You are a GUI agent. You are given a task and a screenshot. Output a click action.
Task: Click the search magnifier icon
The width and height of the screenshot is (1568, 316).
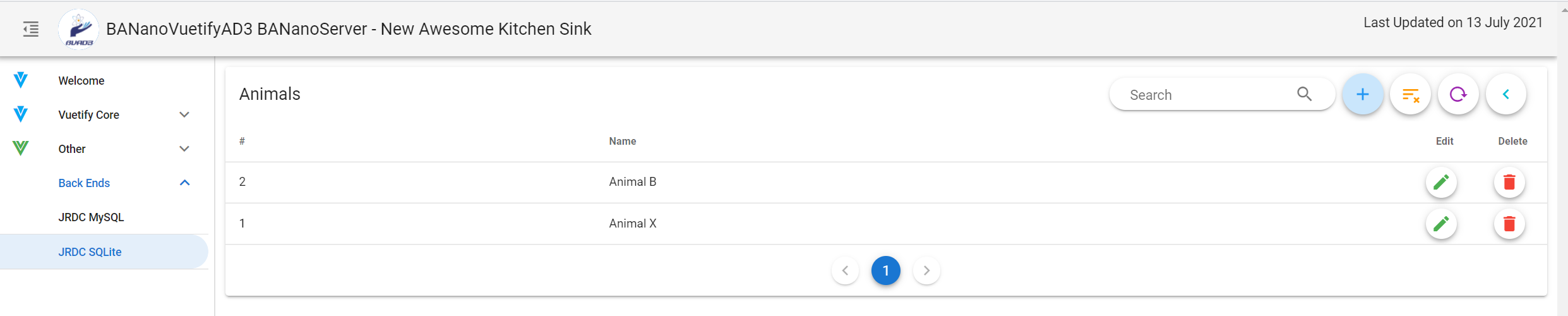point(1305,94)
